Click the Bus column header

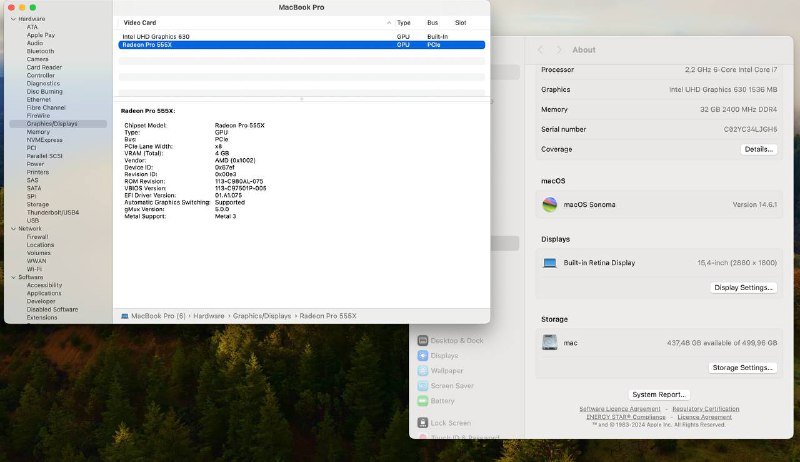(x=432, y=23)
